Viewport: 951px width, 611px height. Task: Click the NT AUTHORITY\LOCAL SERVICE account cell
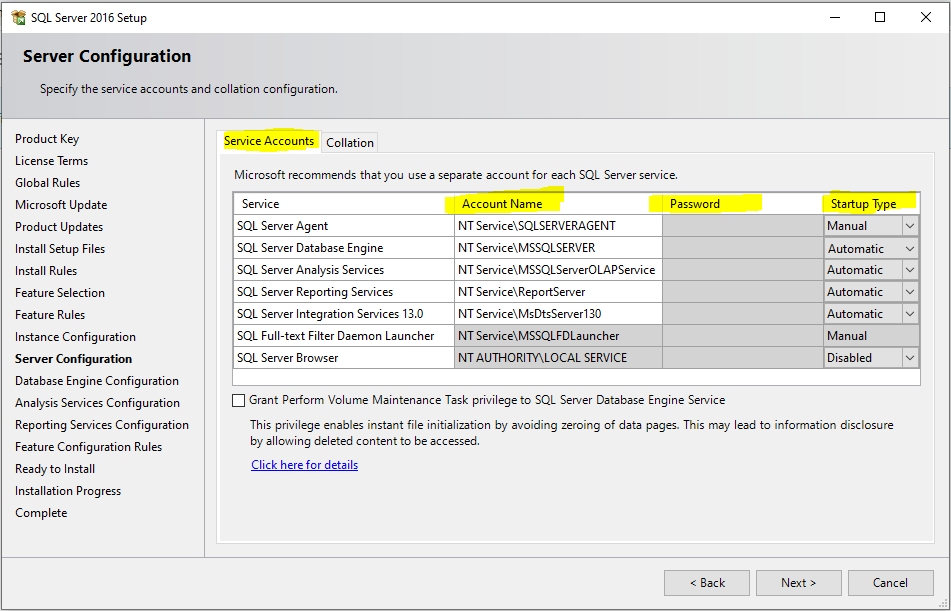558,358
